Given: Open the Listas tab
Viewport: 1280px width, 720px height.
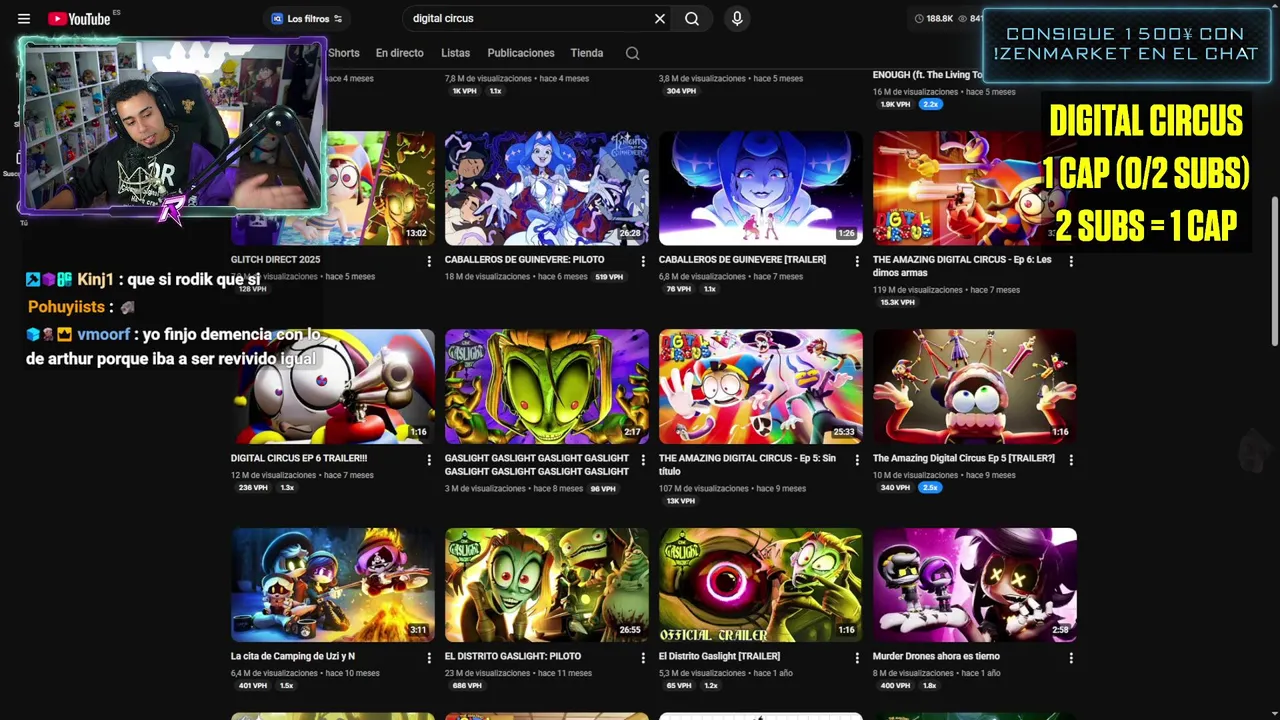Looking at the screenshot, I should (x=455, y=53).
